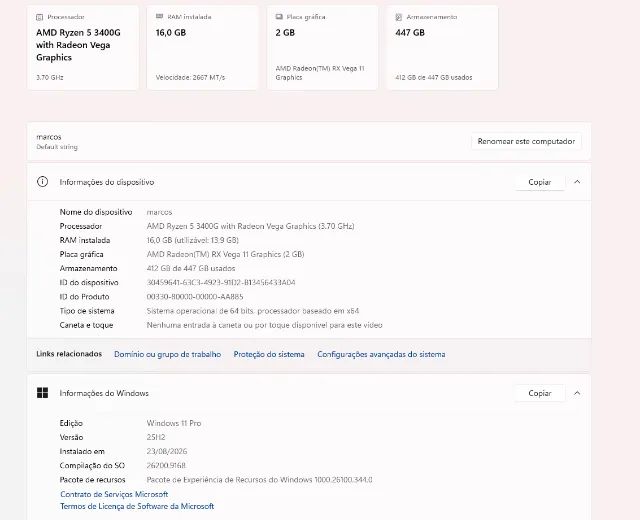Screen dimensions: 640x520
Task: Open Domínio ou grupo de trabalho link
Action: click(167, 354)
